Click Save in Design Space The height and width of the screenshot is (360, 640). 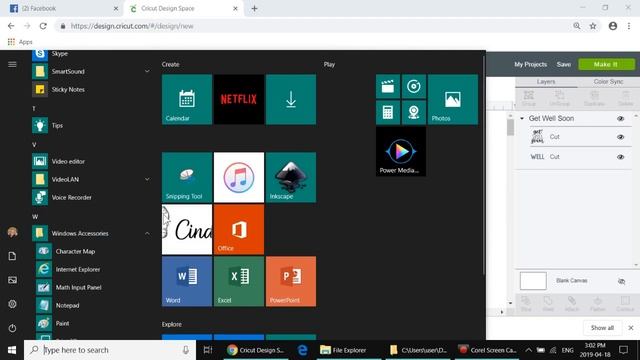tap(564, 64)
